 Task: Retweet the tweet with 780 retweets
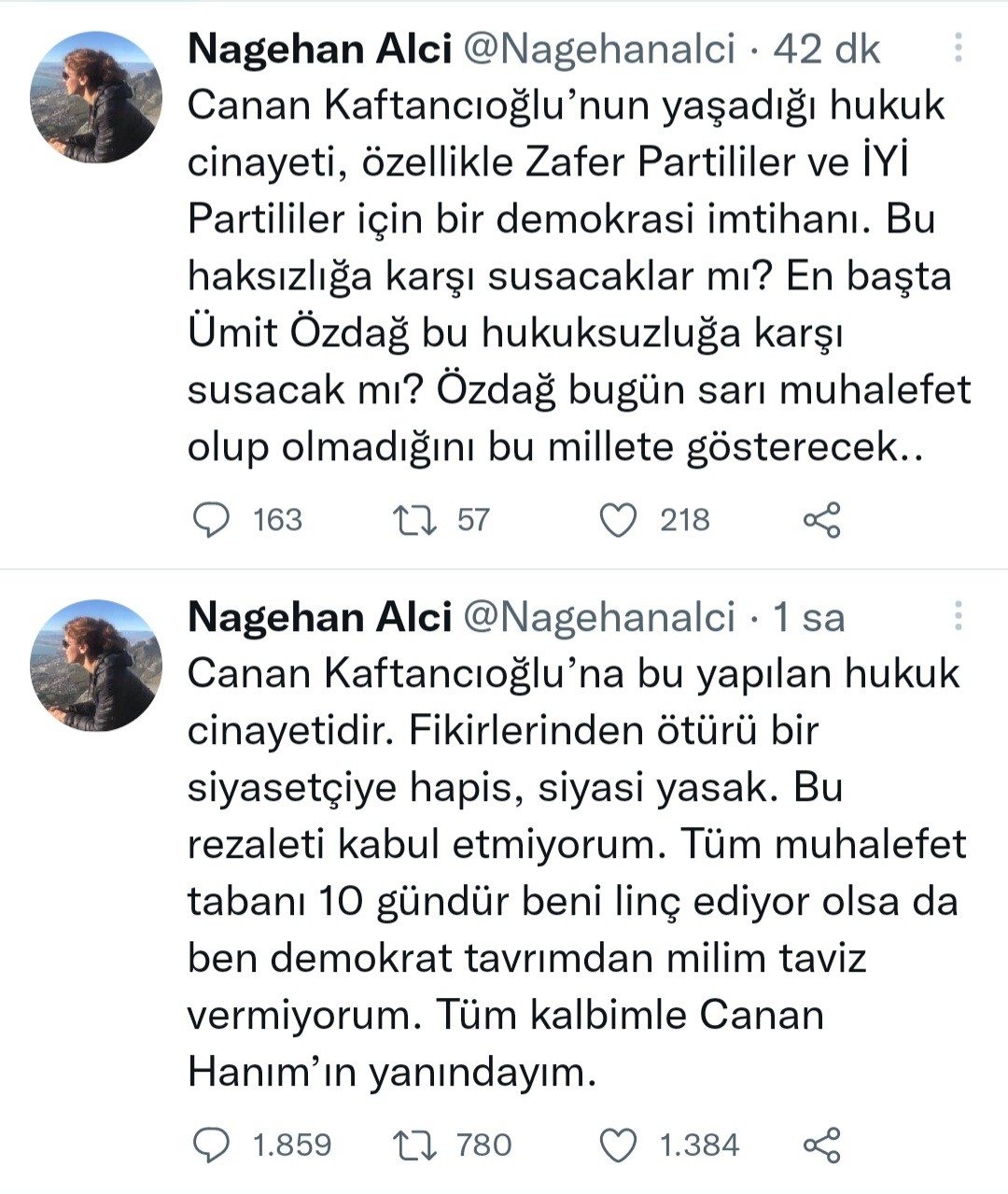[x=414, y=1145]
